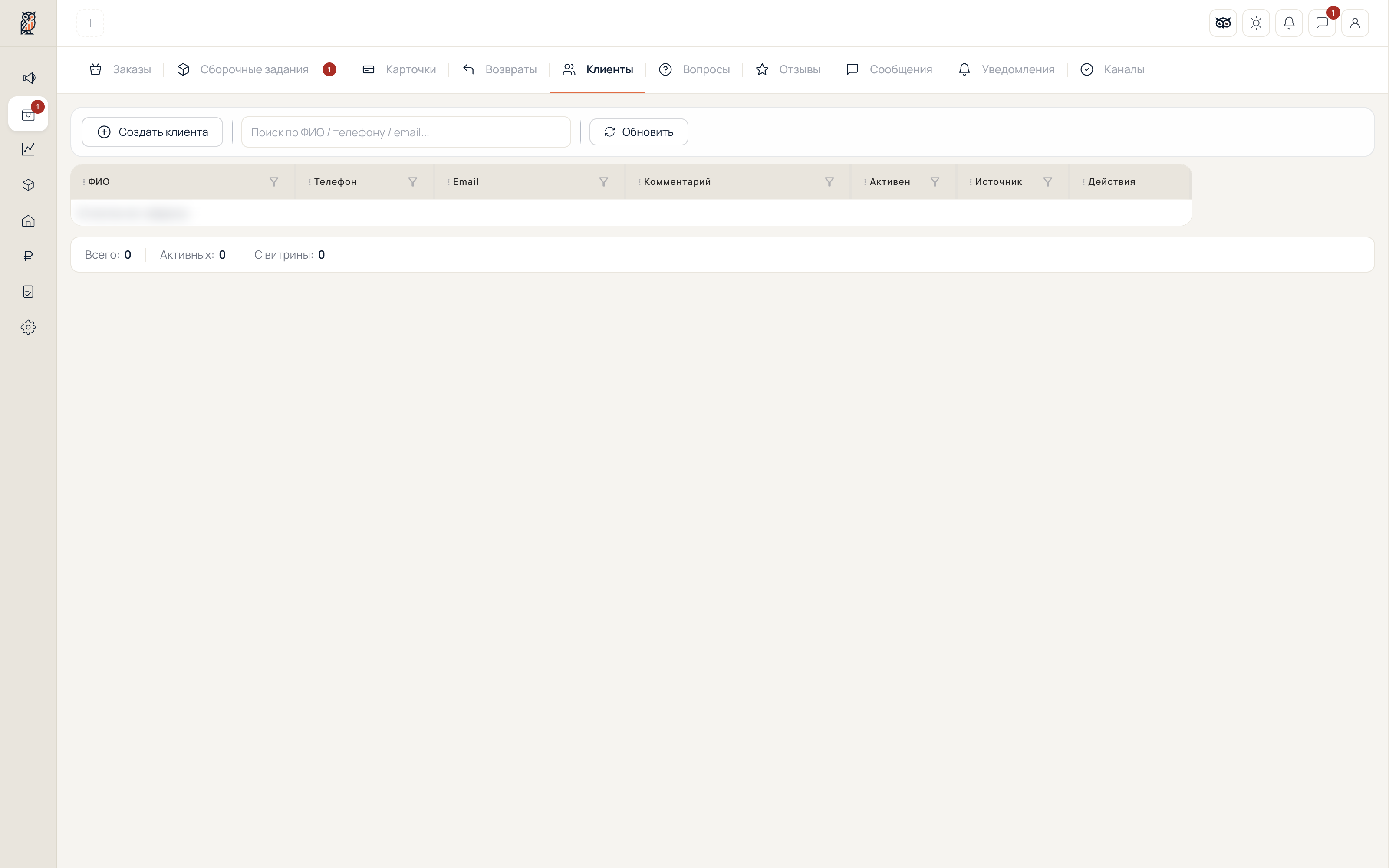Viewport: 1389px width, 868px height.
Task: Open the box products sidebar icon
Action: [x=28, y=185]
